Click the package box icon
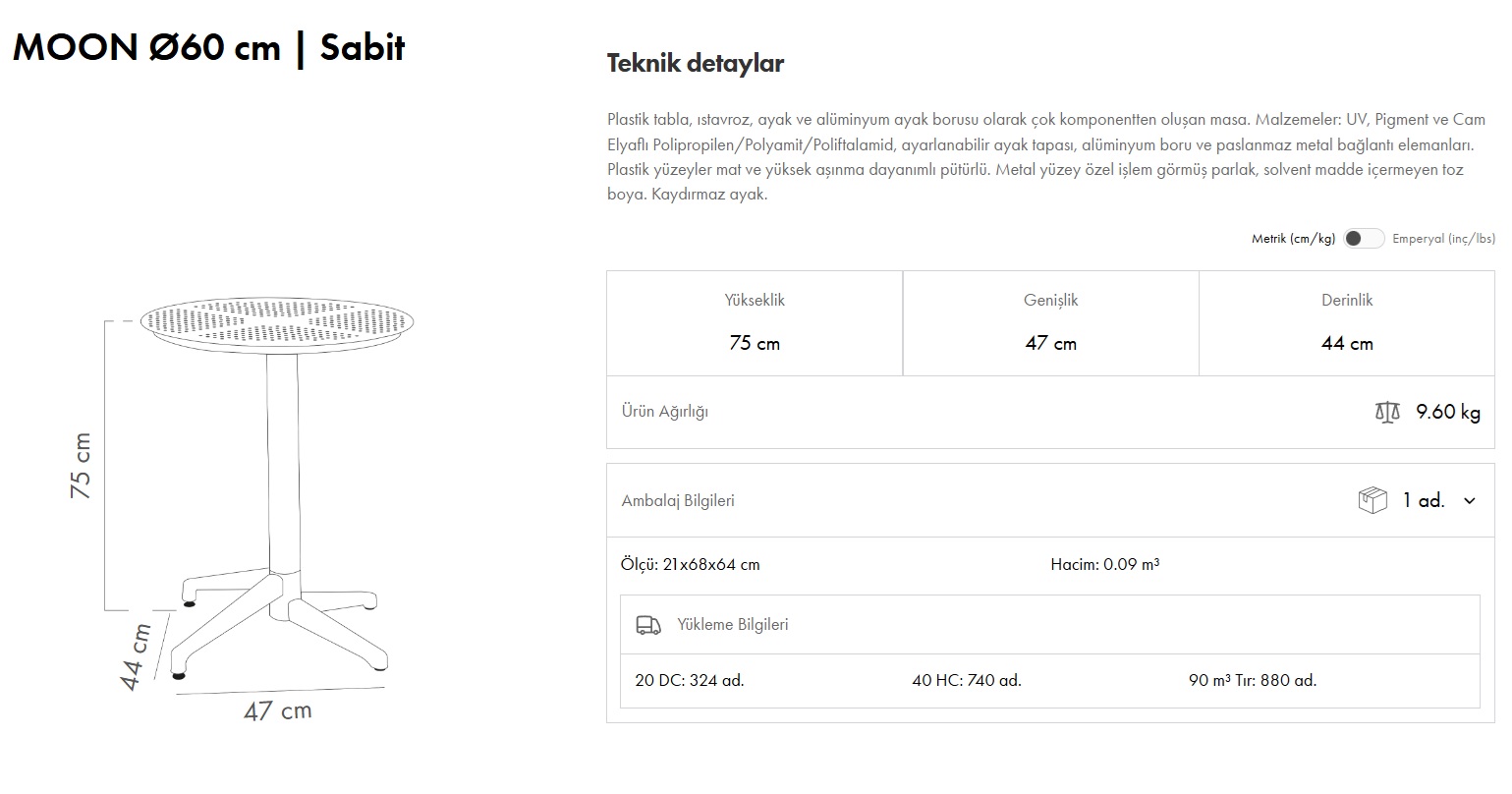This screenshot has height=794, width=1512. (x=1372, y=500)
